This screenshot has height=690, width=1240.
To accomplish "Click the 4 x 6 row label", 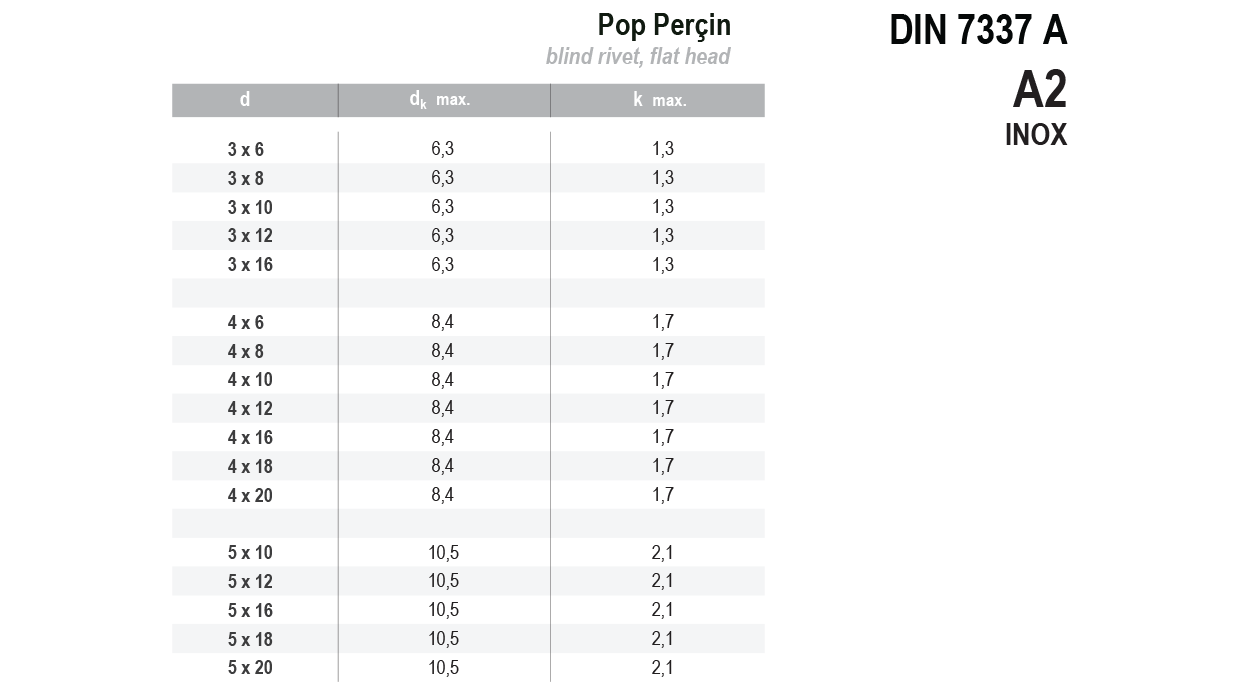I will pyautogui.click(x=246, y=323).
